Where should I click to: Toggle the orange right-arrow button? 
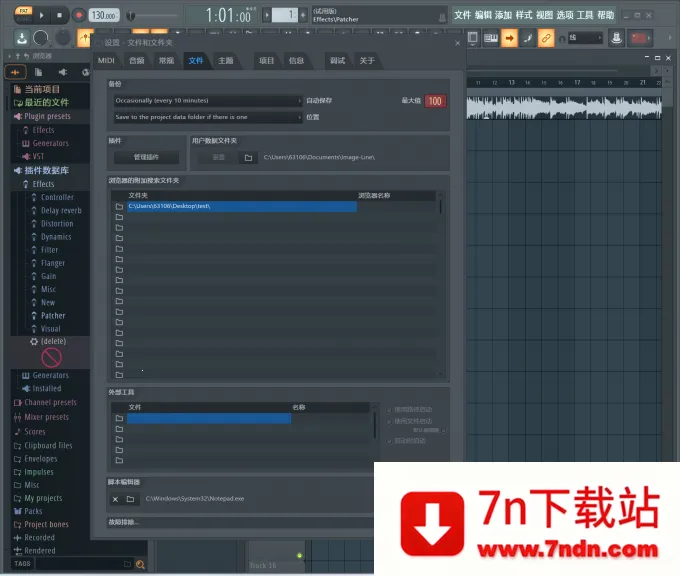pos(510,38)
